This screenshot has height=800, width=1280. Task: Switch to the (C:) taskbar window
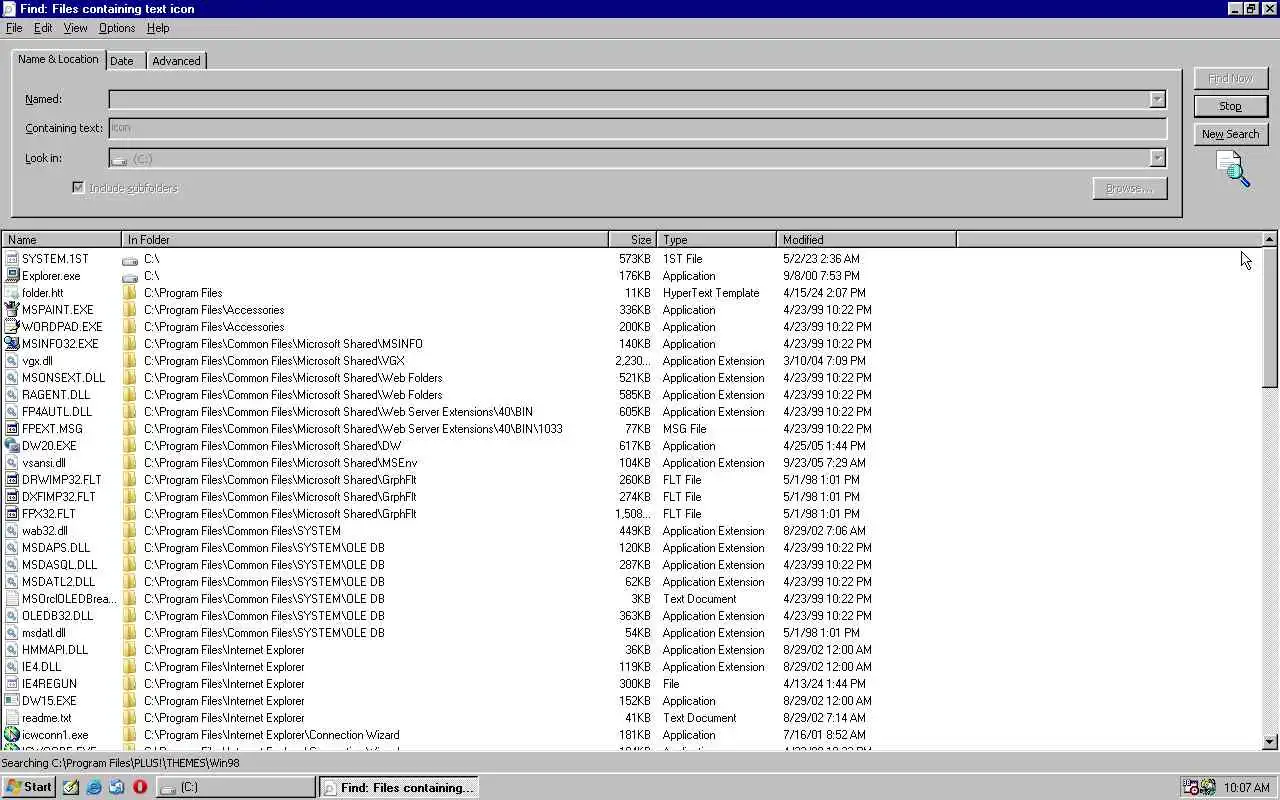tap(236, 787)
